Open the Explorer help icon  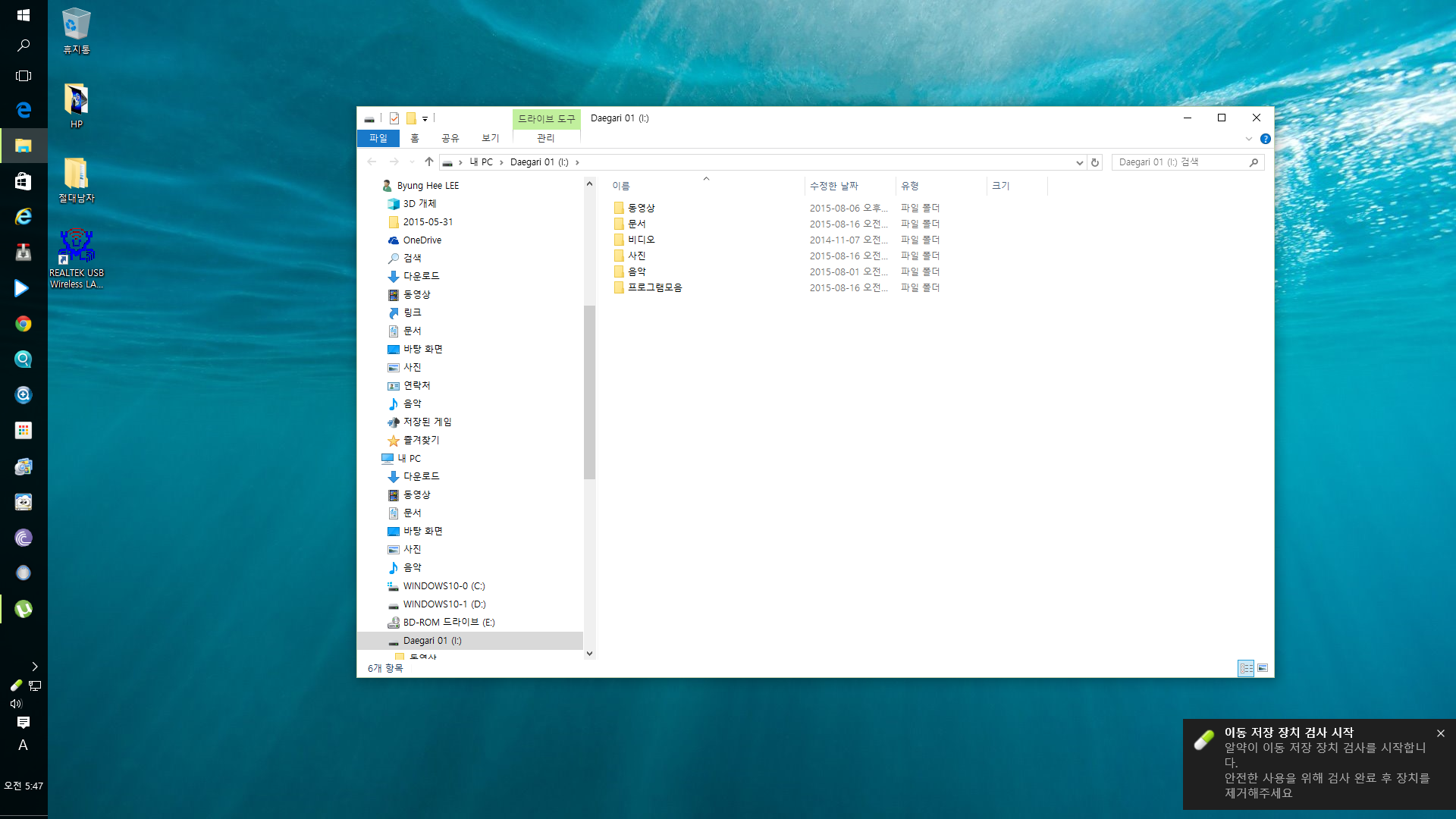(x=1265, y=139)
